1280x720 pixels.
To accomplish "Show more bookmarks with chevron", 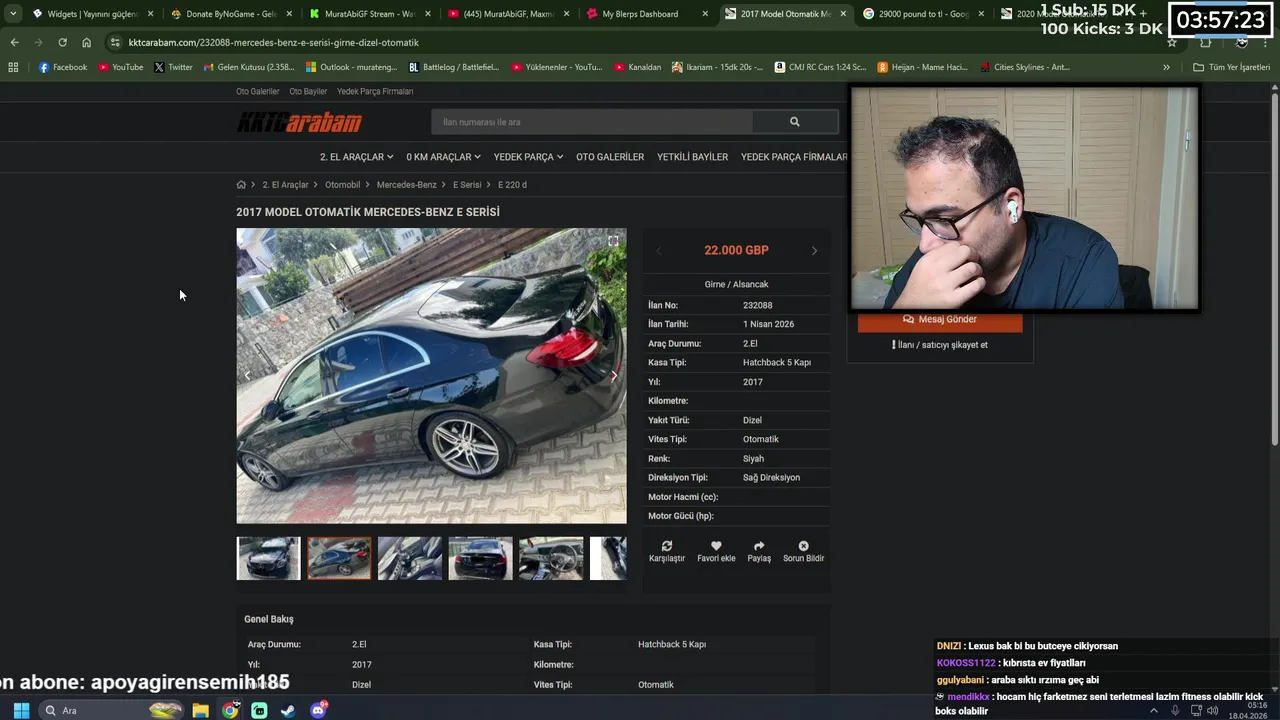I will click(1166, 67).
